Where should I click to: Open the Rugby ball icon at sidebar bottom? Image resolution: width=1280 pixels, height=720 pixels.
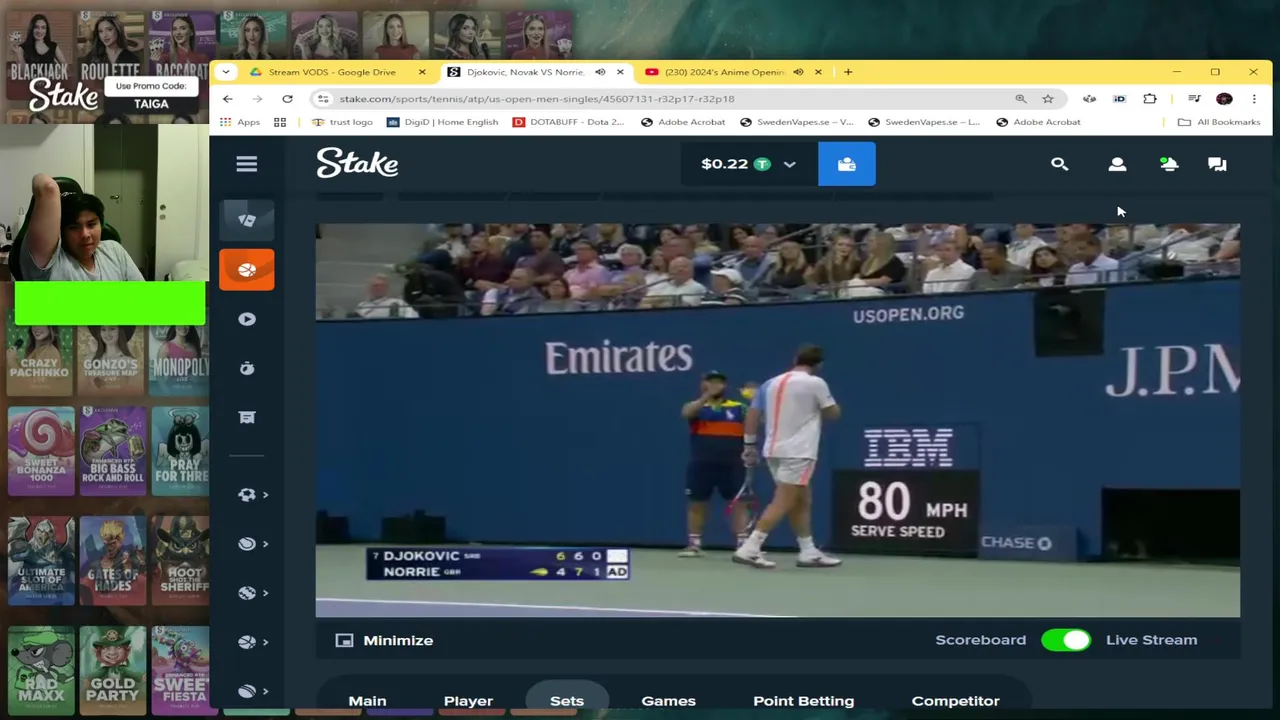click(x=247, y=691)
